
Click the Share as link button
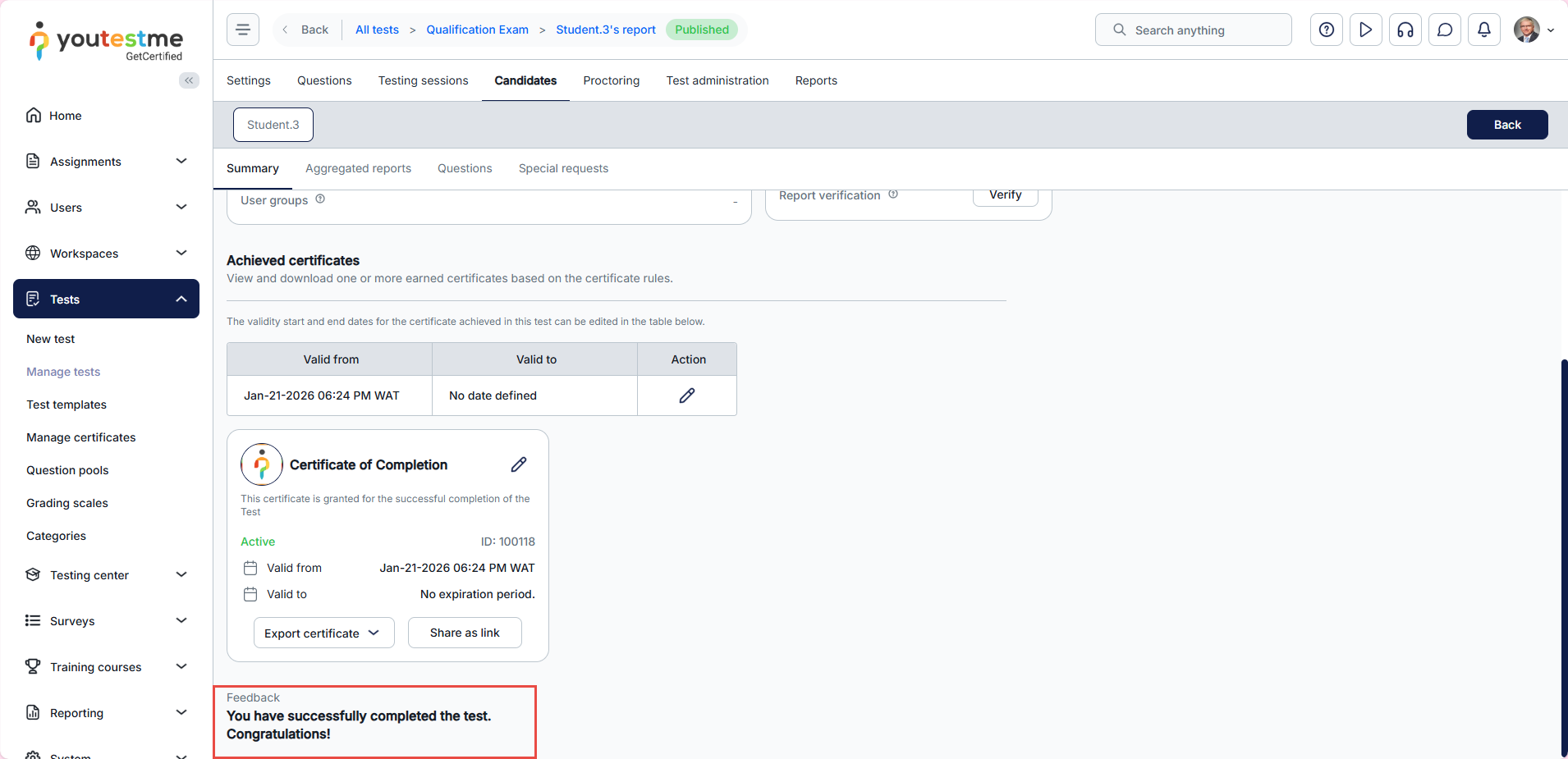point(465,633)
